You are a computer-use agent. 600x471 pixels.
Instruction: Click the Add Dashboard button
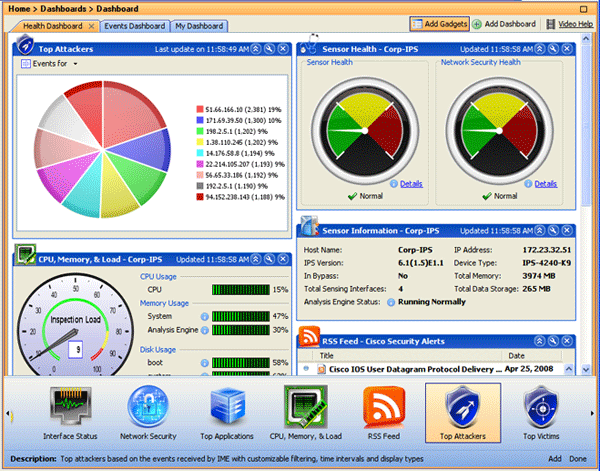[x=504, y=24]
